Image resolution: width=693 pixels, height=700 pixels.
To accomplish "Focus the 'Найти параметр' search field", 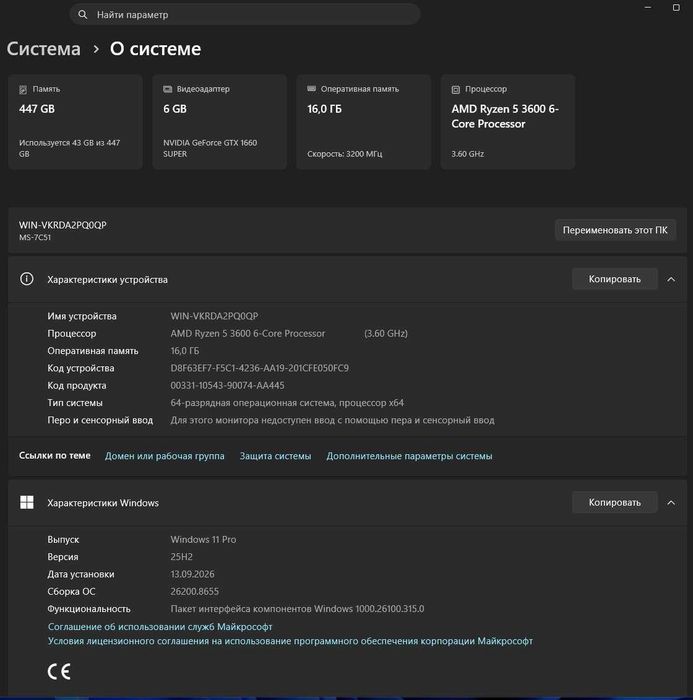I will click(245, 15).
